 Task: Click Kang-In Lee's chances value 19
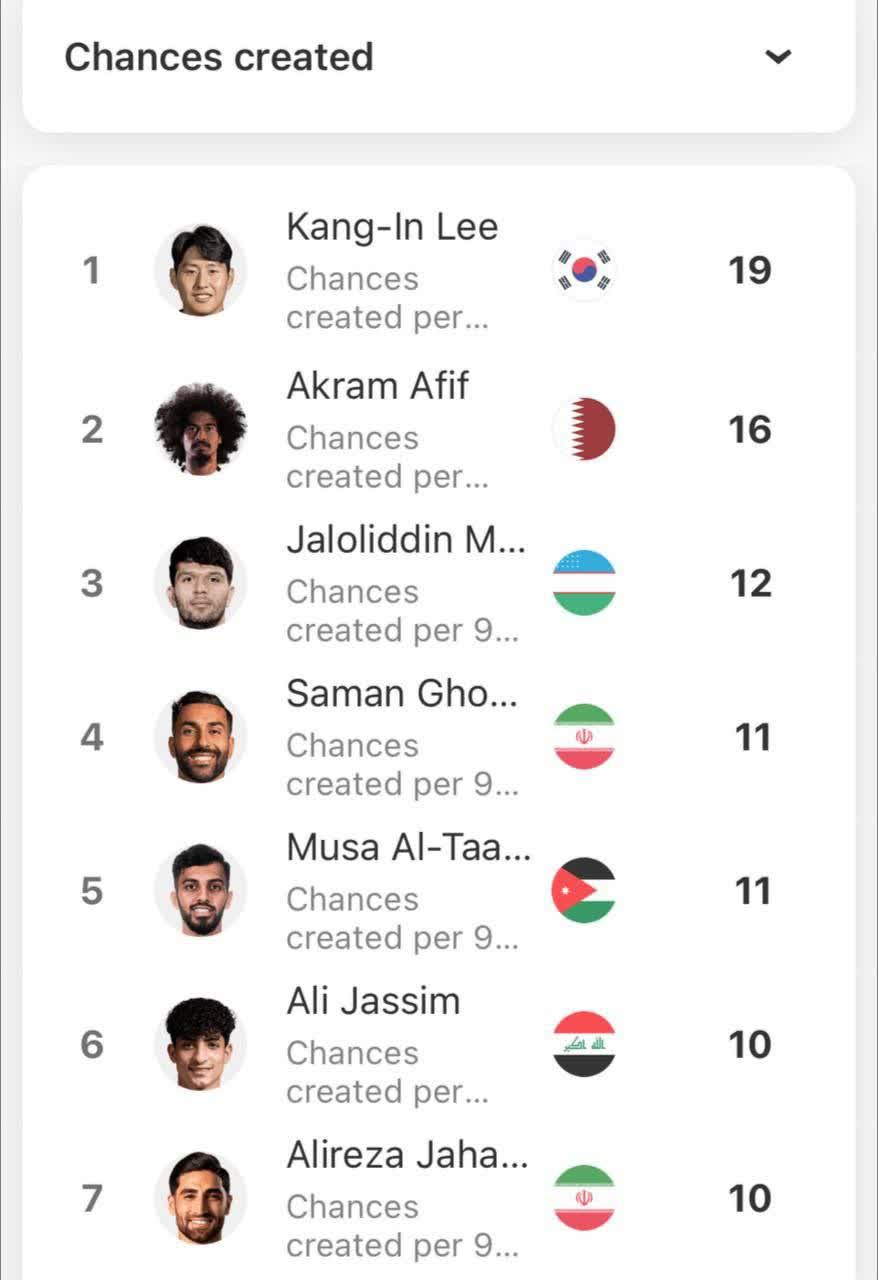tap(750, 271)
